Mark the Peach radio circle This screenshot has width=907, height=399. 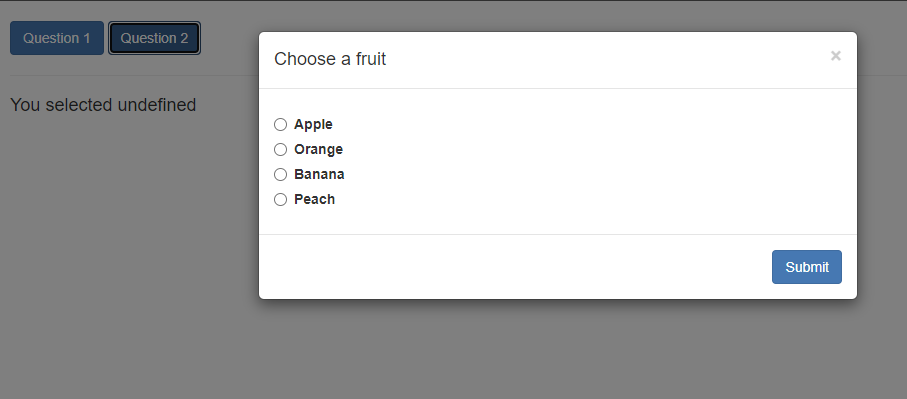tap(281, 200)
